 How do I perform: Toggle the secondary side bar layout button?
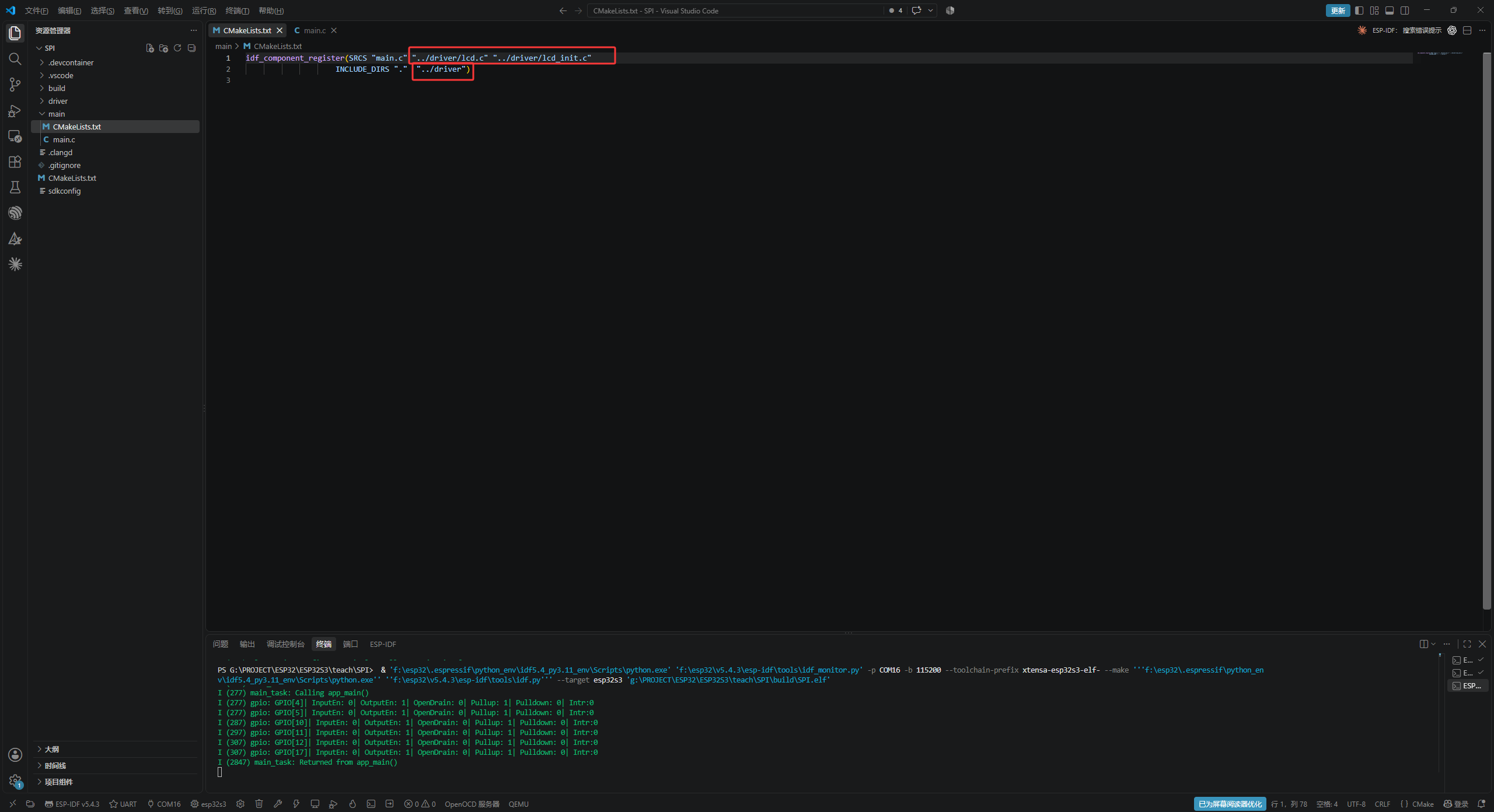[x=1405, y=10]
